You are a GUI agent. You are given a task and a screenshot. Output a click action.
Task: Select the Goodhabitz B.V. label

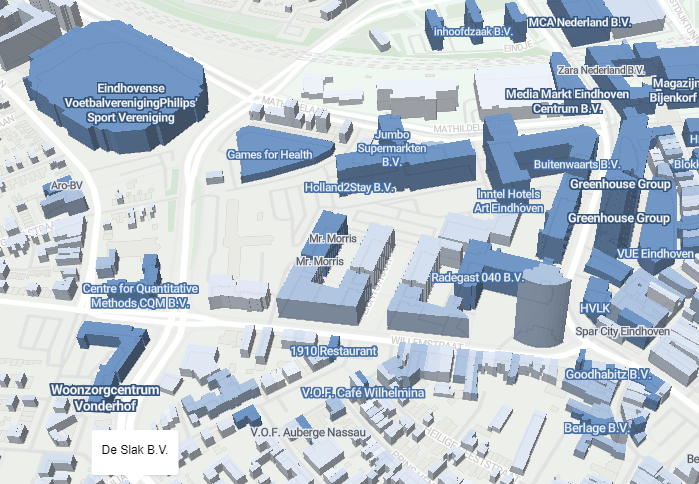point(608,374)
